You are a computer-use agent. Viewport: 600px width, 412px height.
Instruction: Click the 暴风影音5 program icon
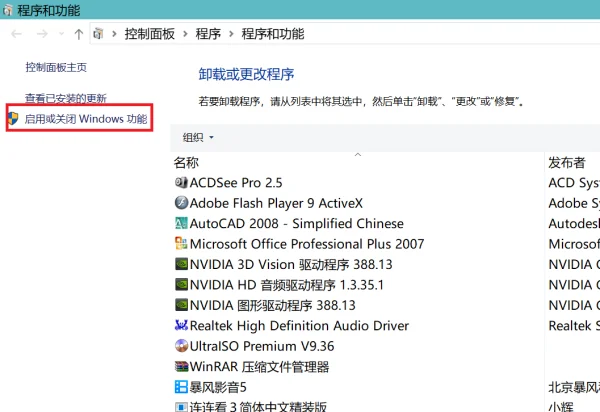point(181,387)
